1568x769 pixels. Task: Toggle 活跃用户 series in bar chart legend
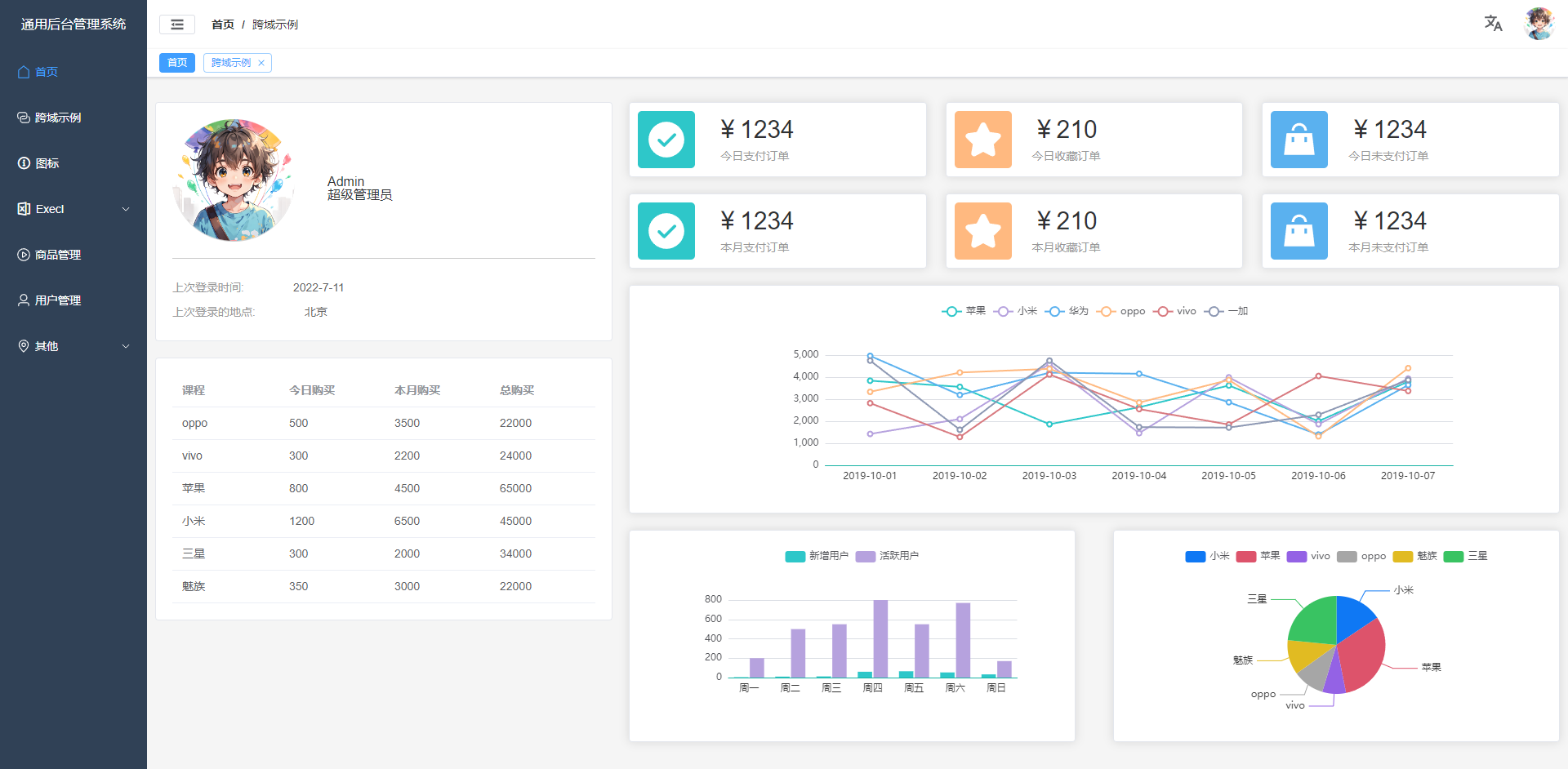click(887, 556)
